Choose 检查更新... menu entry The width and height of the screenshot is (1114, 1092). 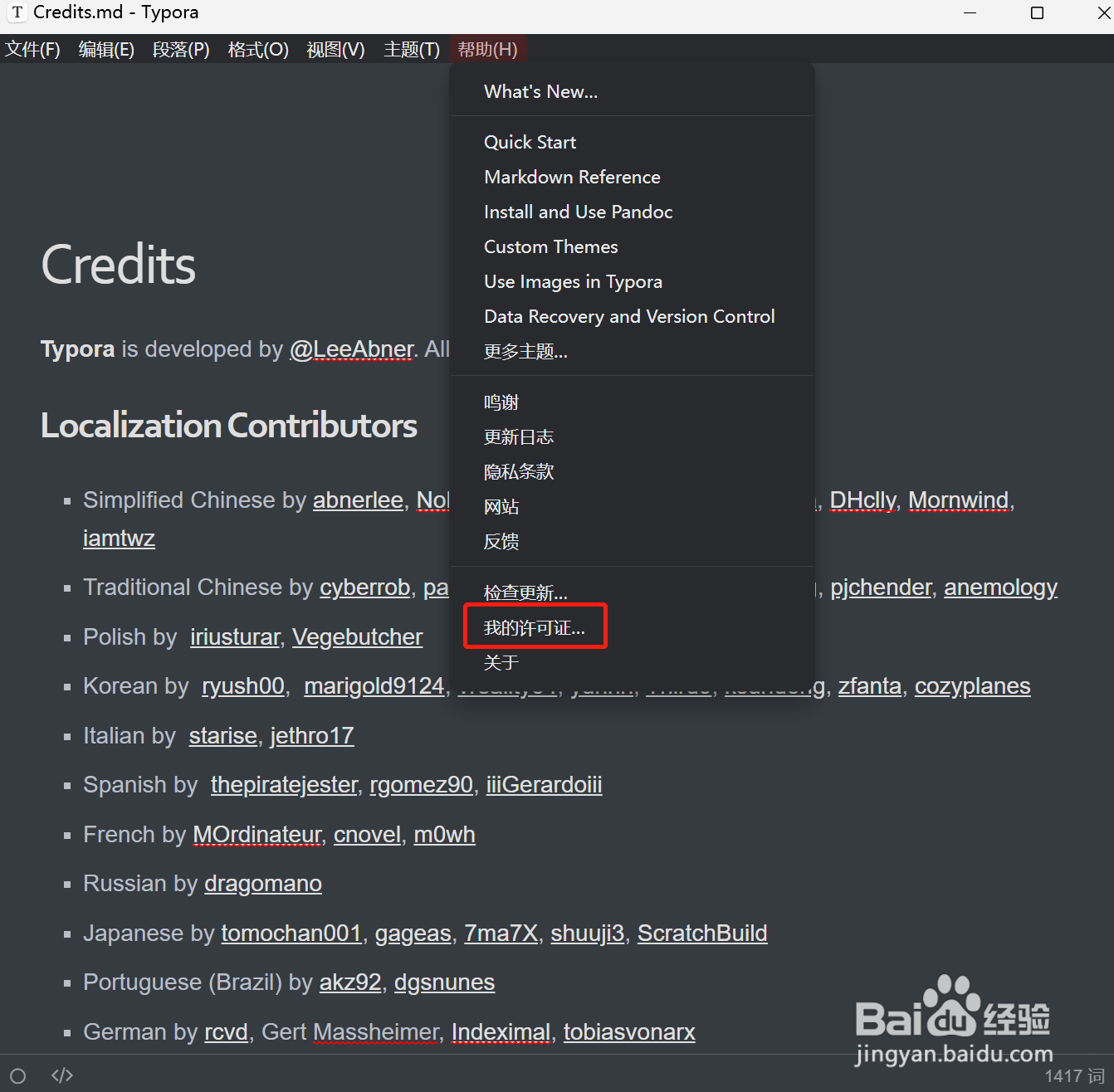[632, 592]
